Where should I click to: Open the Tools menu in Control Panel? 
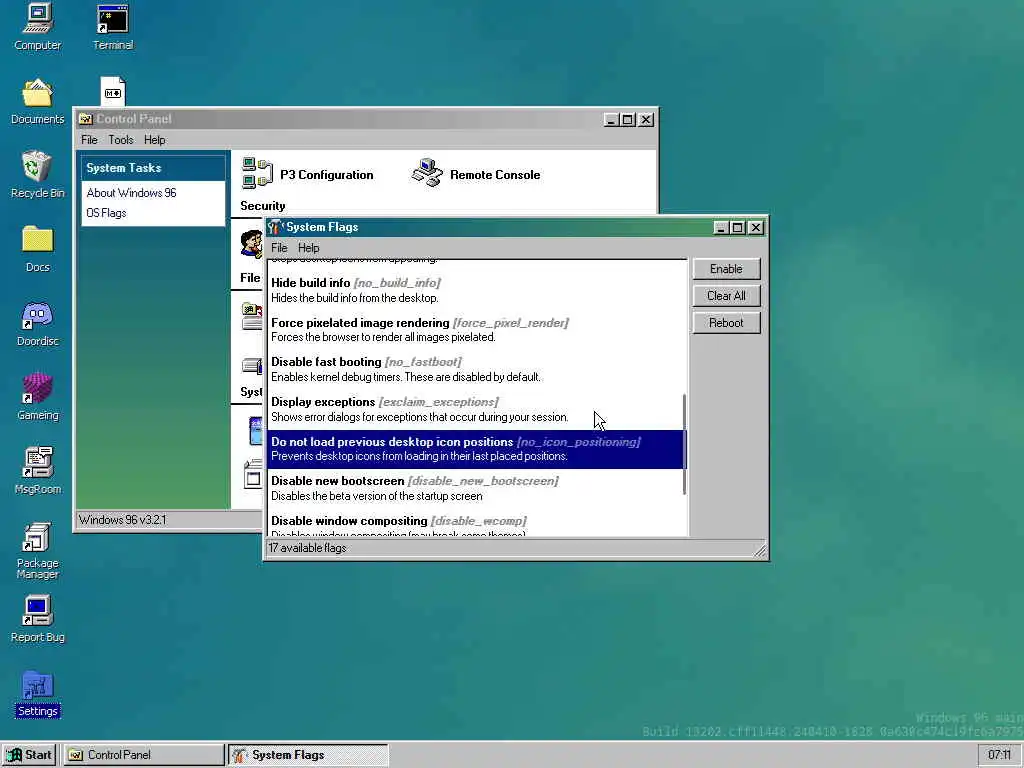[x=120, y=140]
